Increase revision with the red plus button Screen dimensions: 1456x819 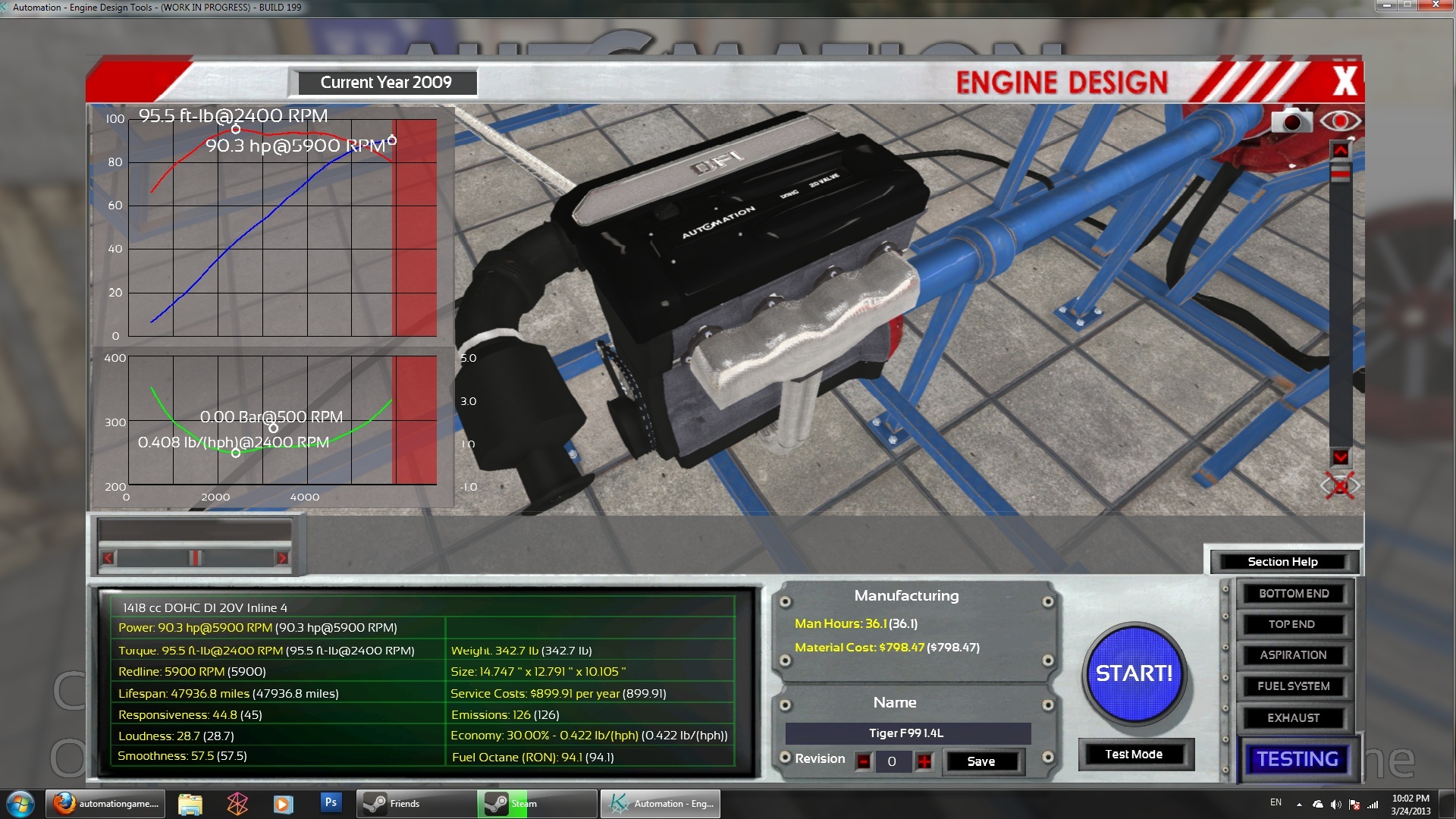[x=924, y=761]
